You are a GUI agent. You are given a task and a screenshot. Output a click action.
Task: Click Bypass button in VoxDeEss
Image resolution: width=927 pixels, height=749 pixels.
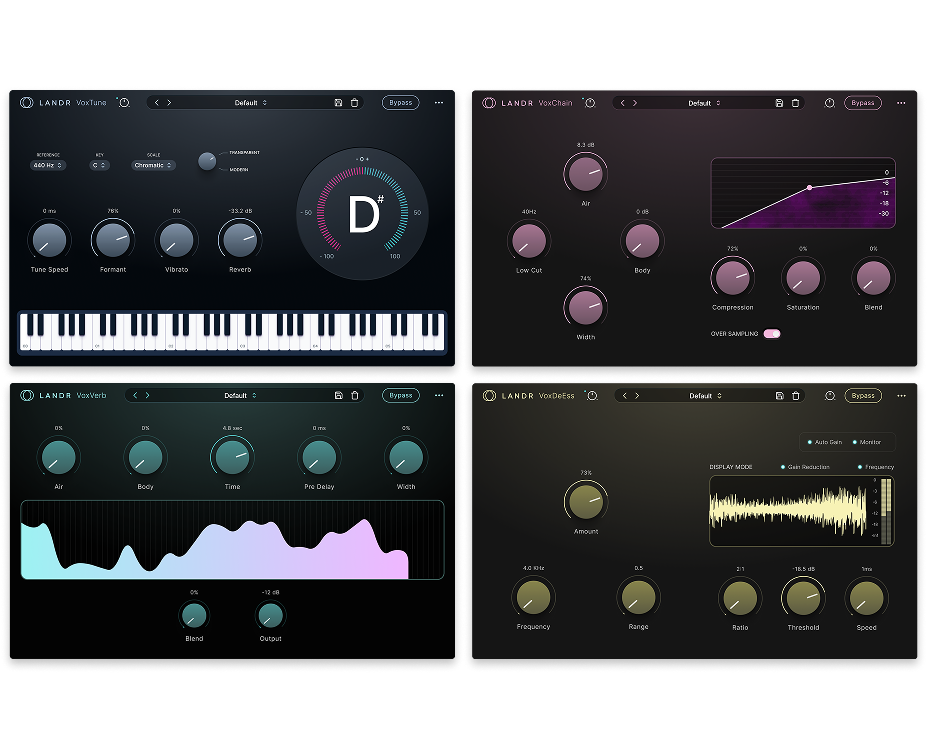(x=863, y=395)
